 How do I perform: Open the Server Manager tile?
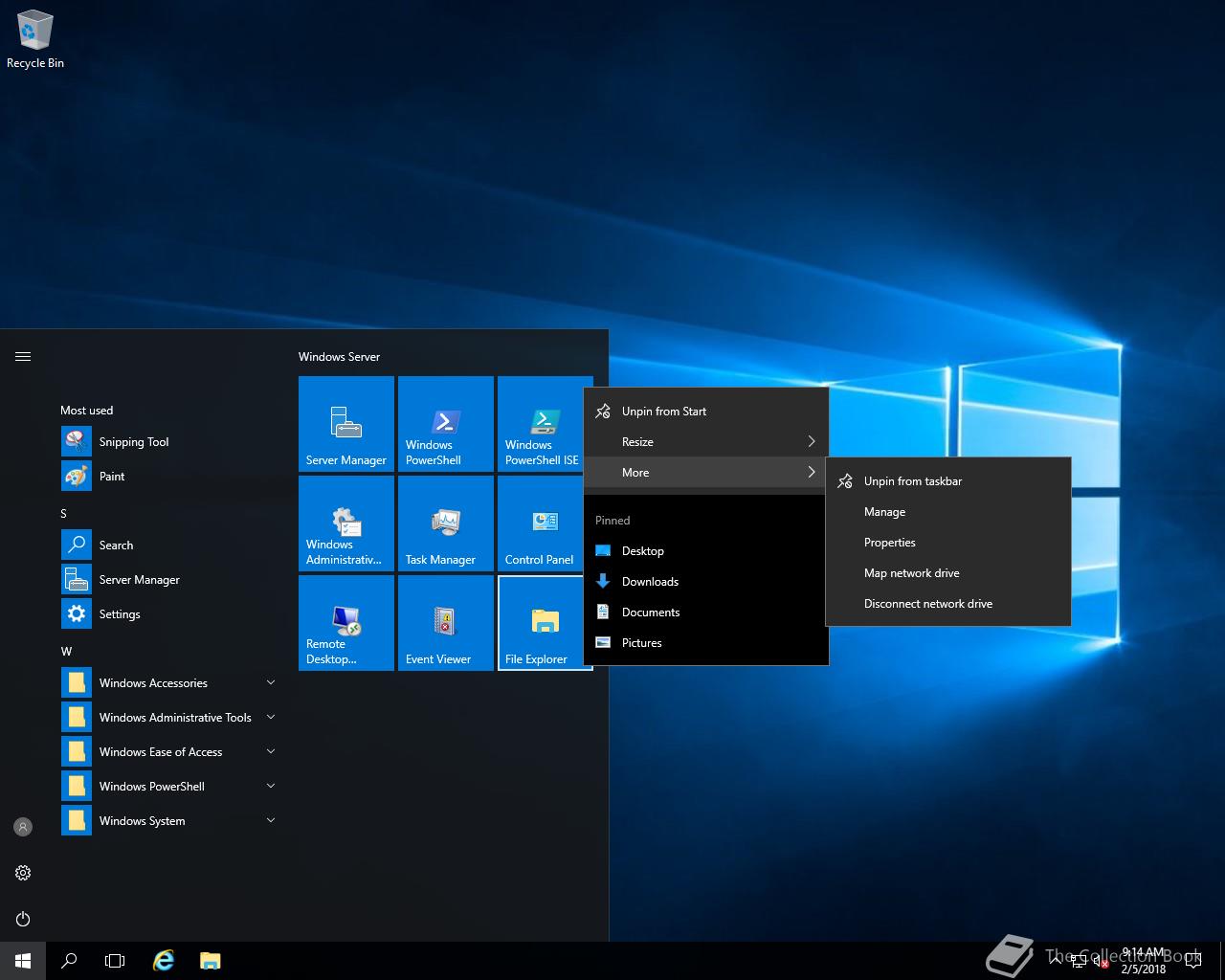pyautogui.click(x=346, y=424)
